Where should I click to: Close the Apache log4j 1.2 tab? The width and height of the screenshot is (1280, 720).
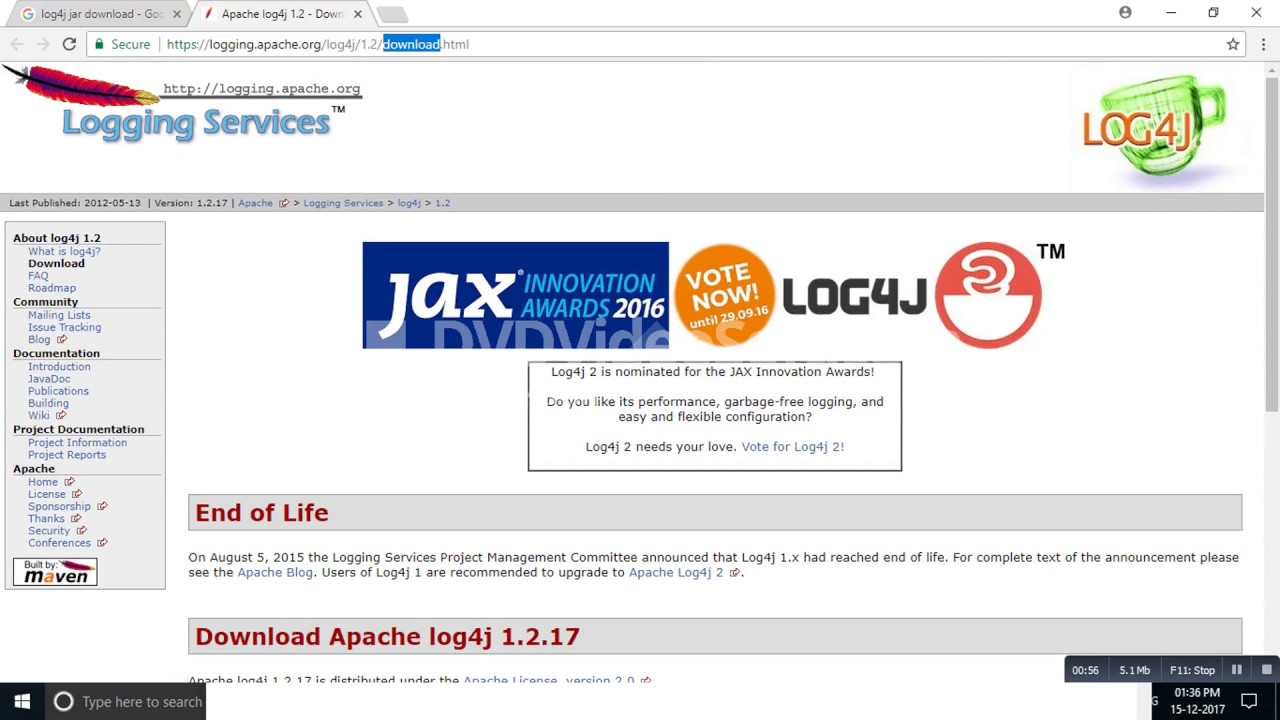(x=358, y=14)
